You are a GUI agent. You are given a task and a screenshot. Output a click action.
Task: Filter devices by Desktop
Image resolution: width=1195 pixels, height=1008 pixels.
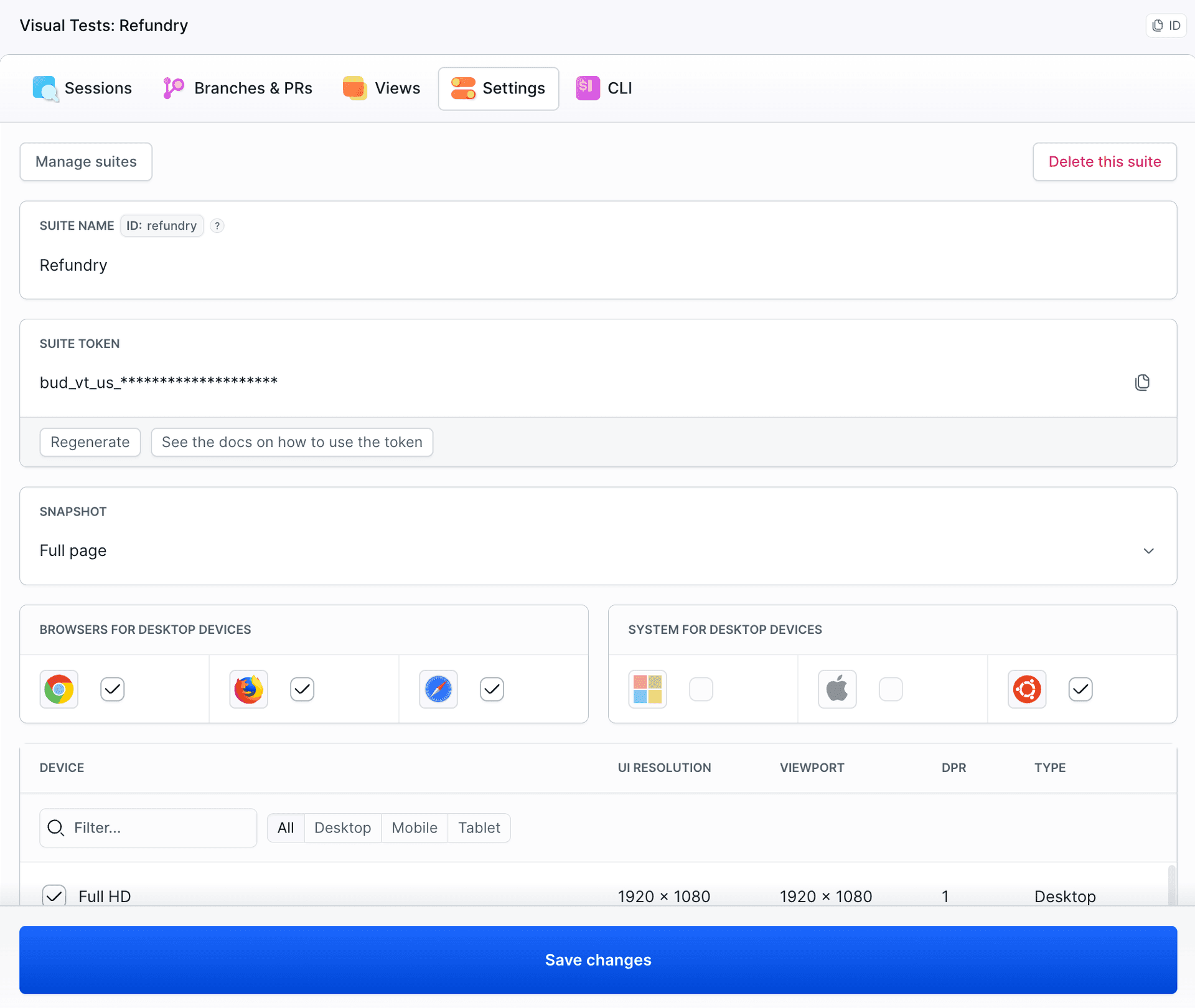343,827
